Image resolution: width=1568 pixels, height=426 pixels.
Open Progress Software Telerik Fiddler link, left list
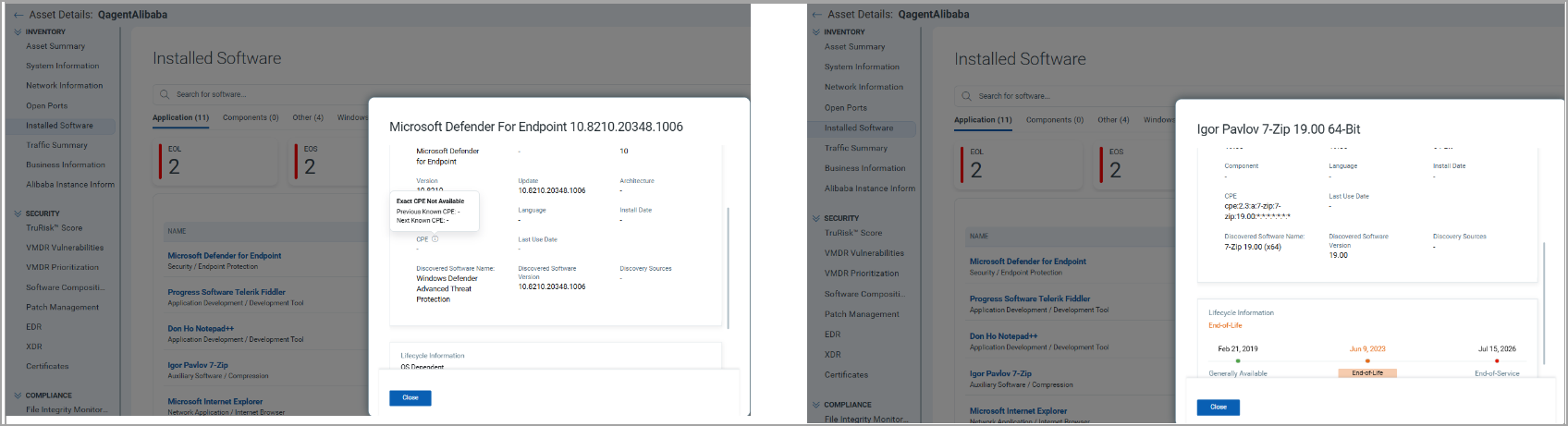(x=227, y=292)
